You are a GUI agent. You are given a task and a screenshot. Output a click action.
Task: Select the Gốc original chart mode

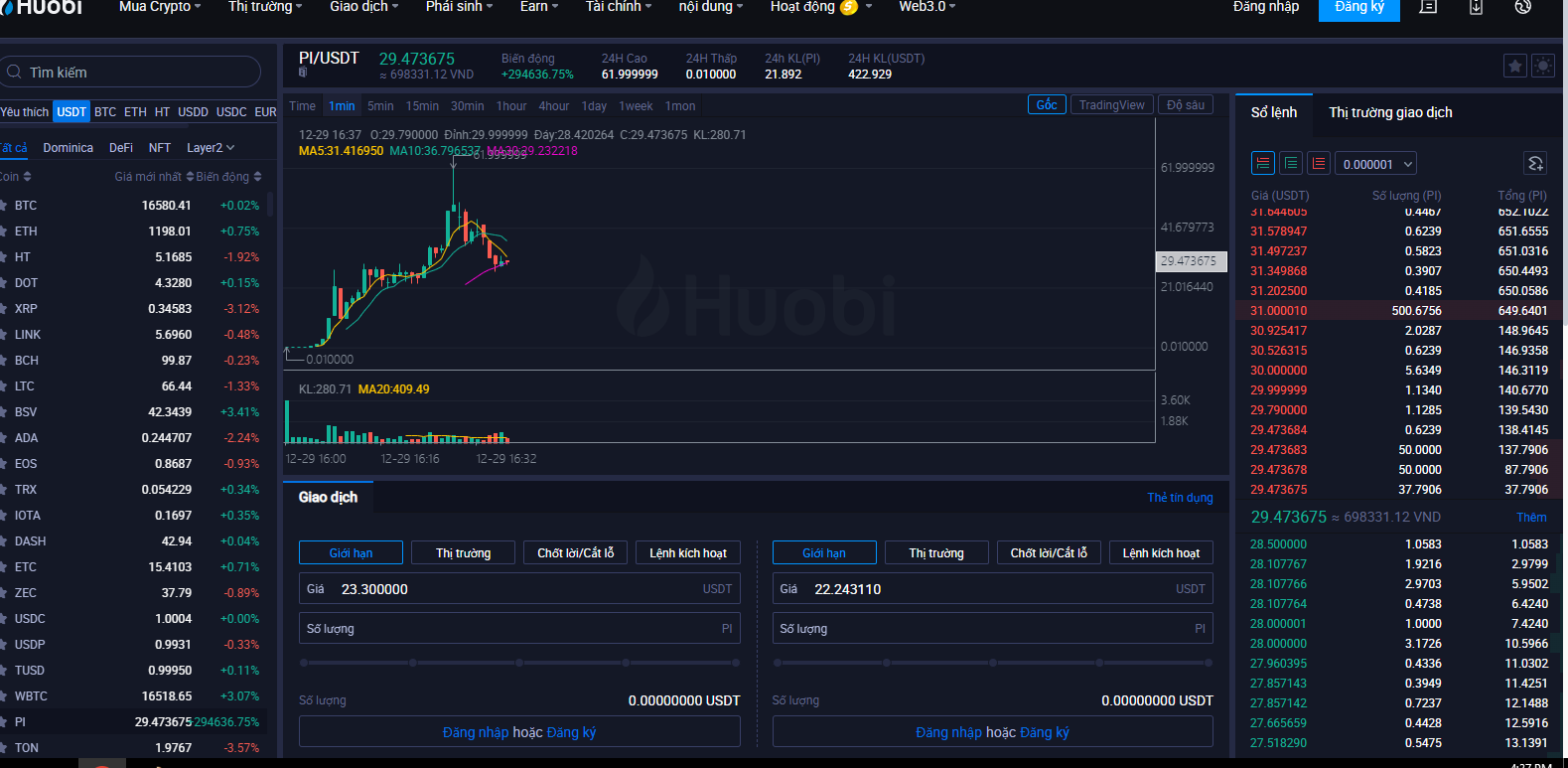(1047, 104)
